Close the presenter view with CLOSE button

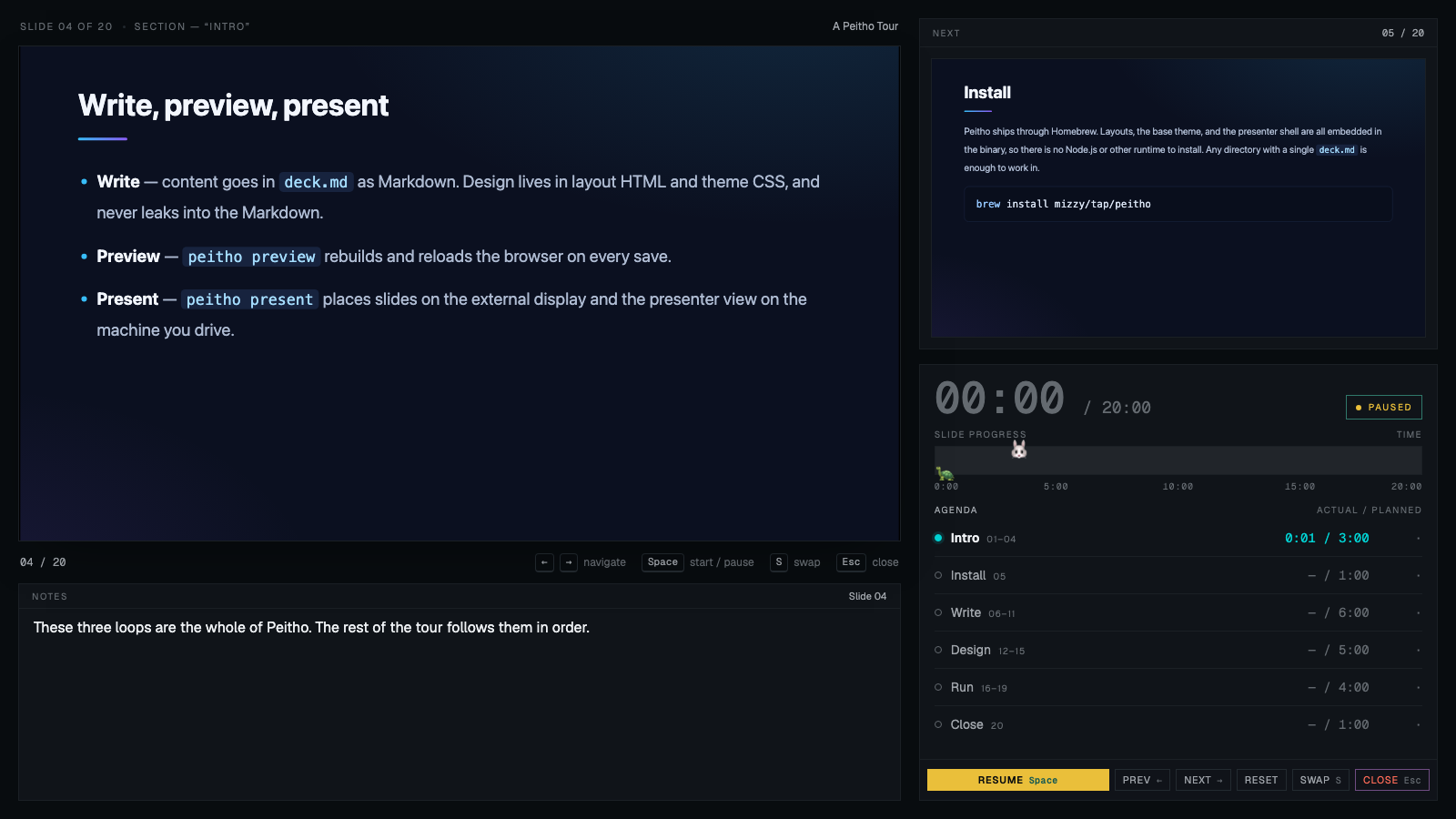click(x=1392, y=780)
